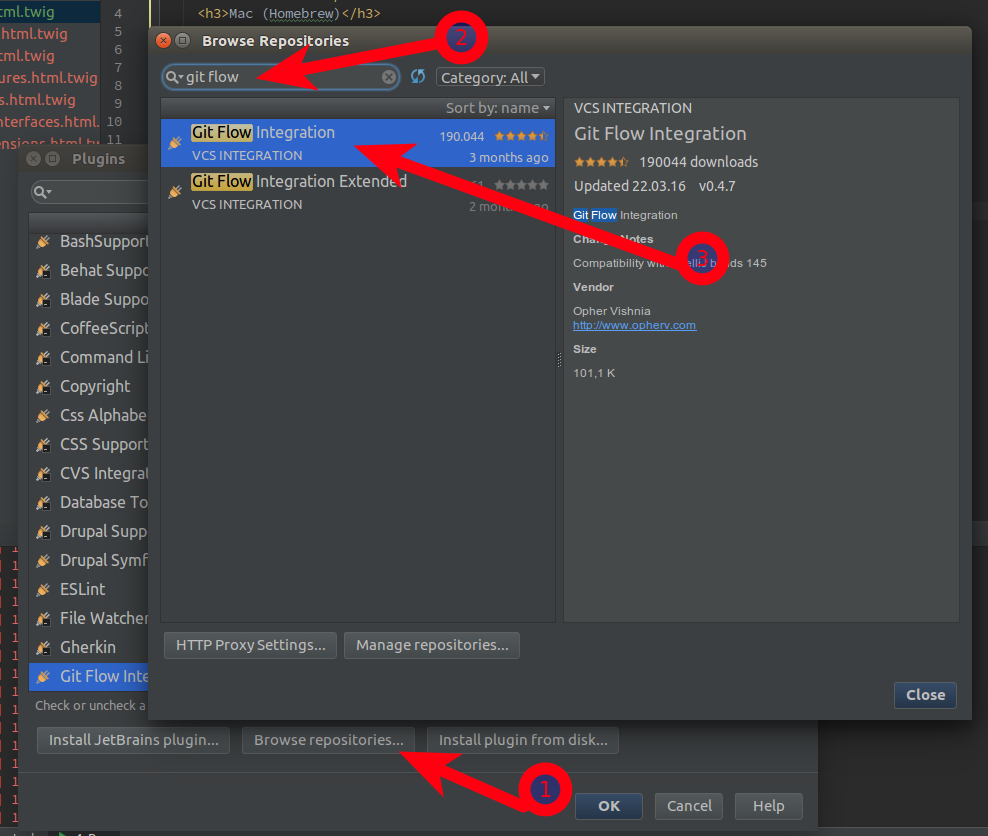The image size is (988, 836).
Task: Reload the plugin list with the refresh icon
Action: coord(417,76)
